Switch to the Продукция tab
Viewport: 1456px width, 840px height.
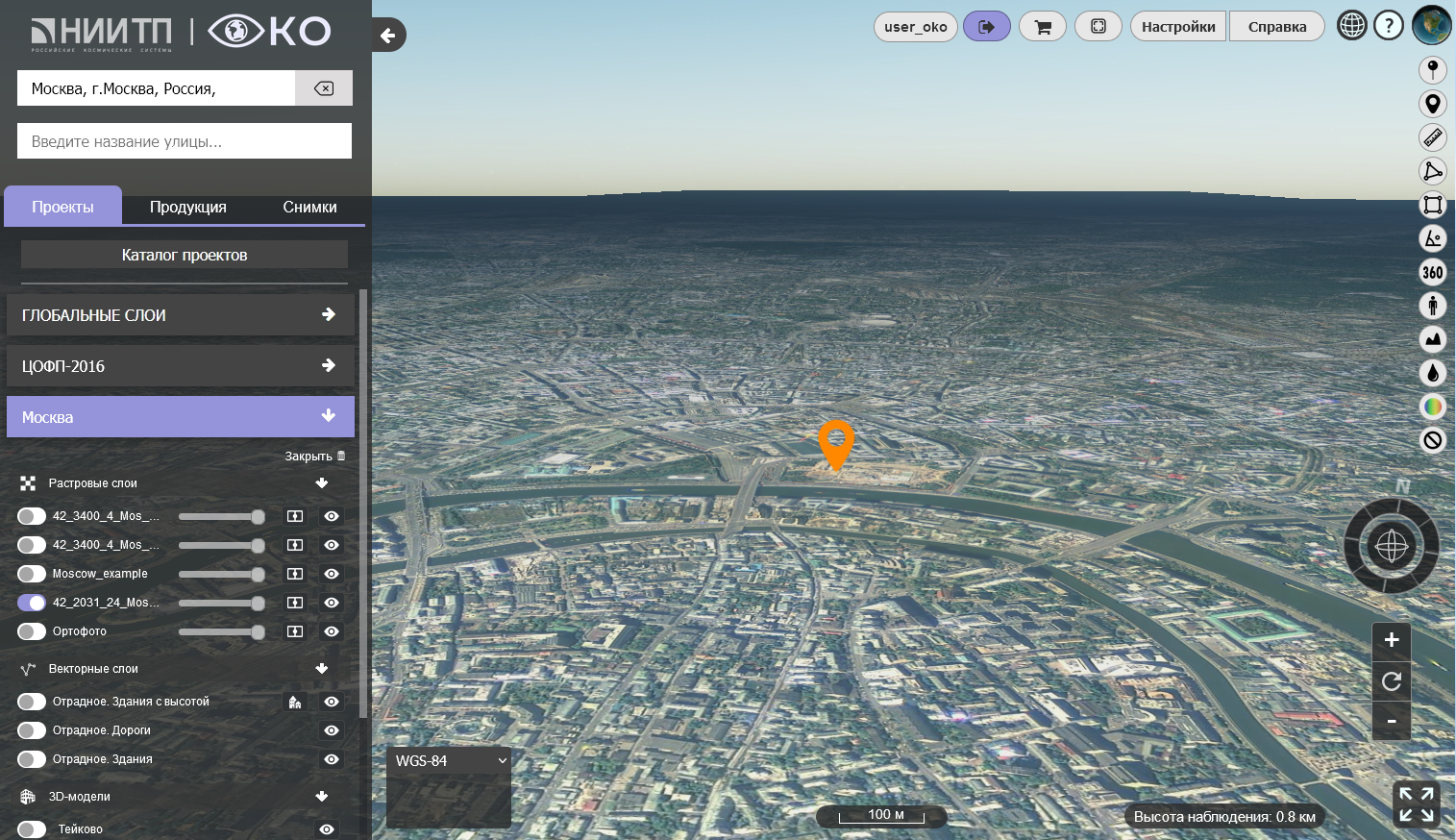(188, 207)
